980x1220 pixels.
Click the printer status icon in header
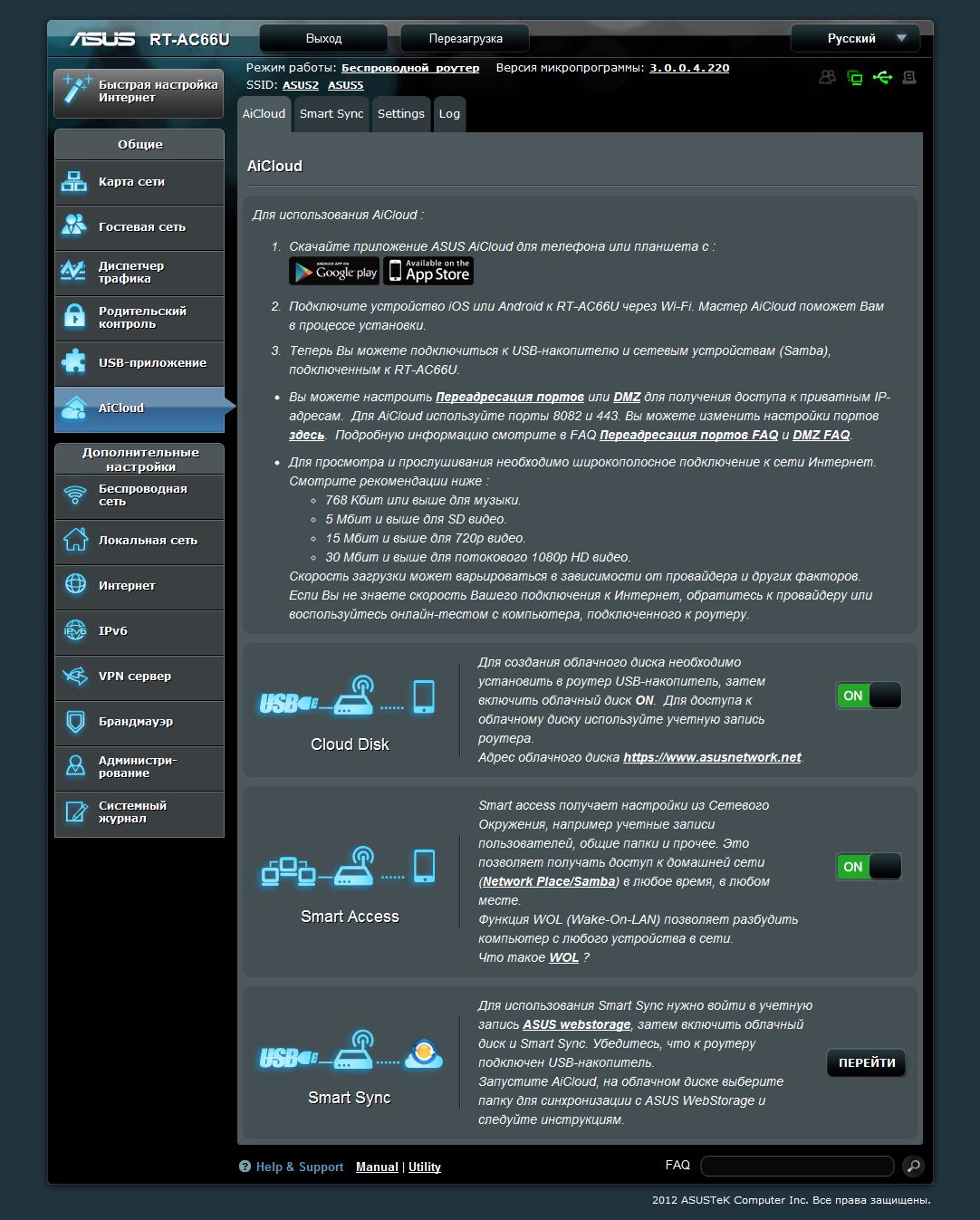[x=909, y=78]
